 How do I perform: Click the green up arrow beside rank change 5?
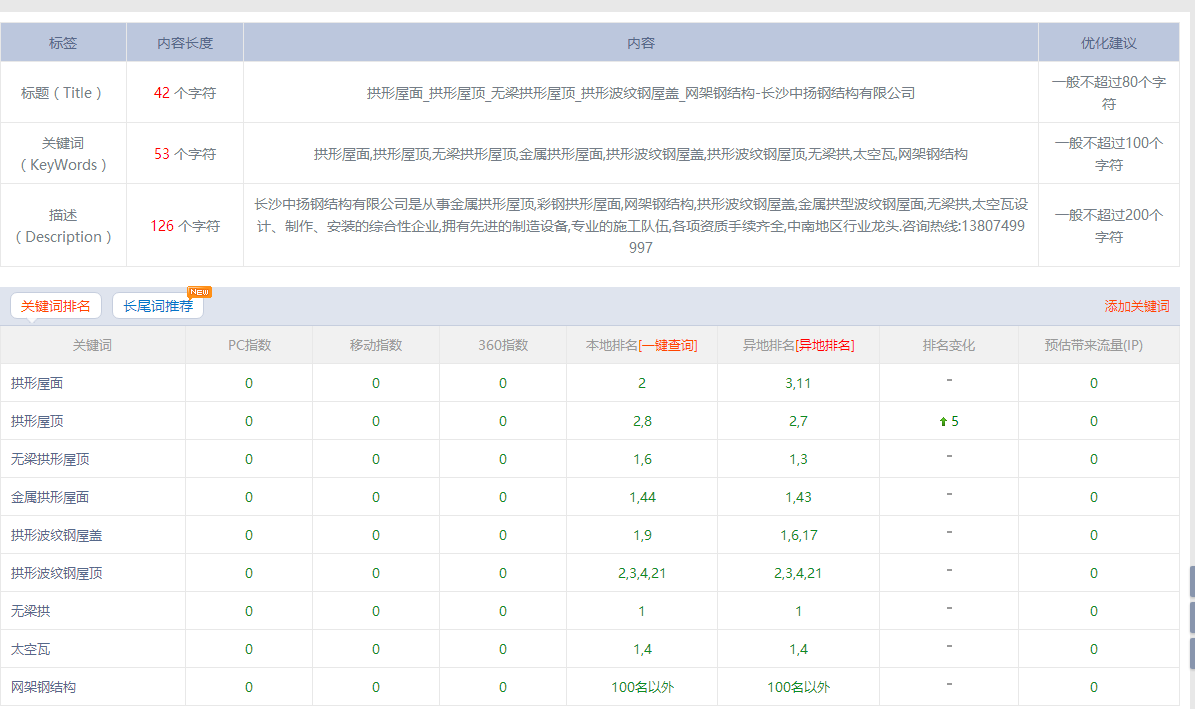(x=942, y=422)
